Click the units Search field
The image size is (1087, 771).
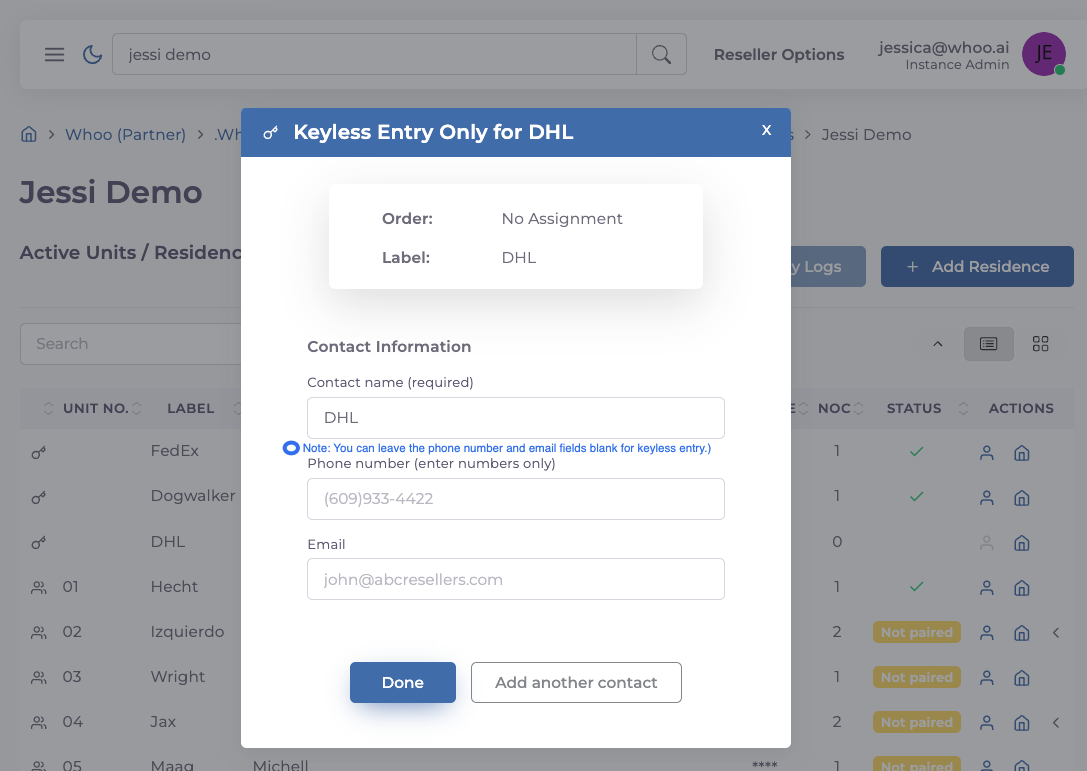(x=131, y=344)
